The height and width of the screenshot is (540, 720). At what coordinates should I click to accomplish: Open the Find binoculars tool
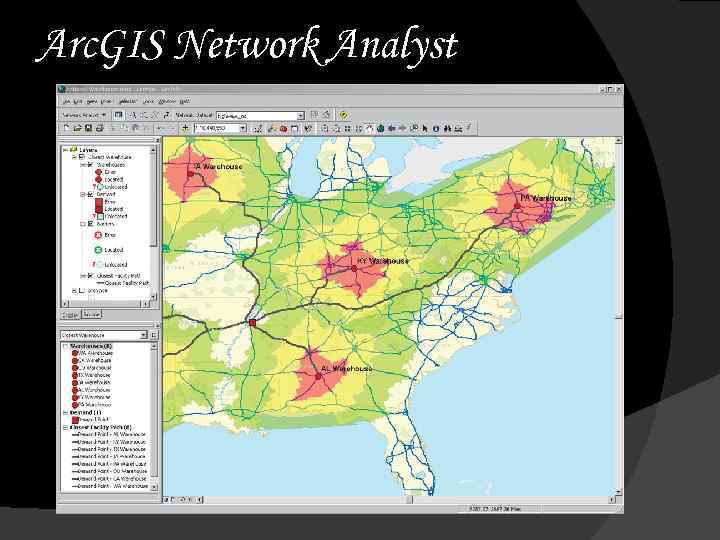(x=447, y=129)
